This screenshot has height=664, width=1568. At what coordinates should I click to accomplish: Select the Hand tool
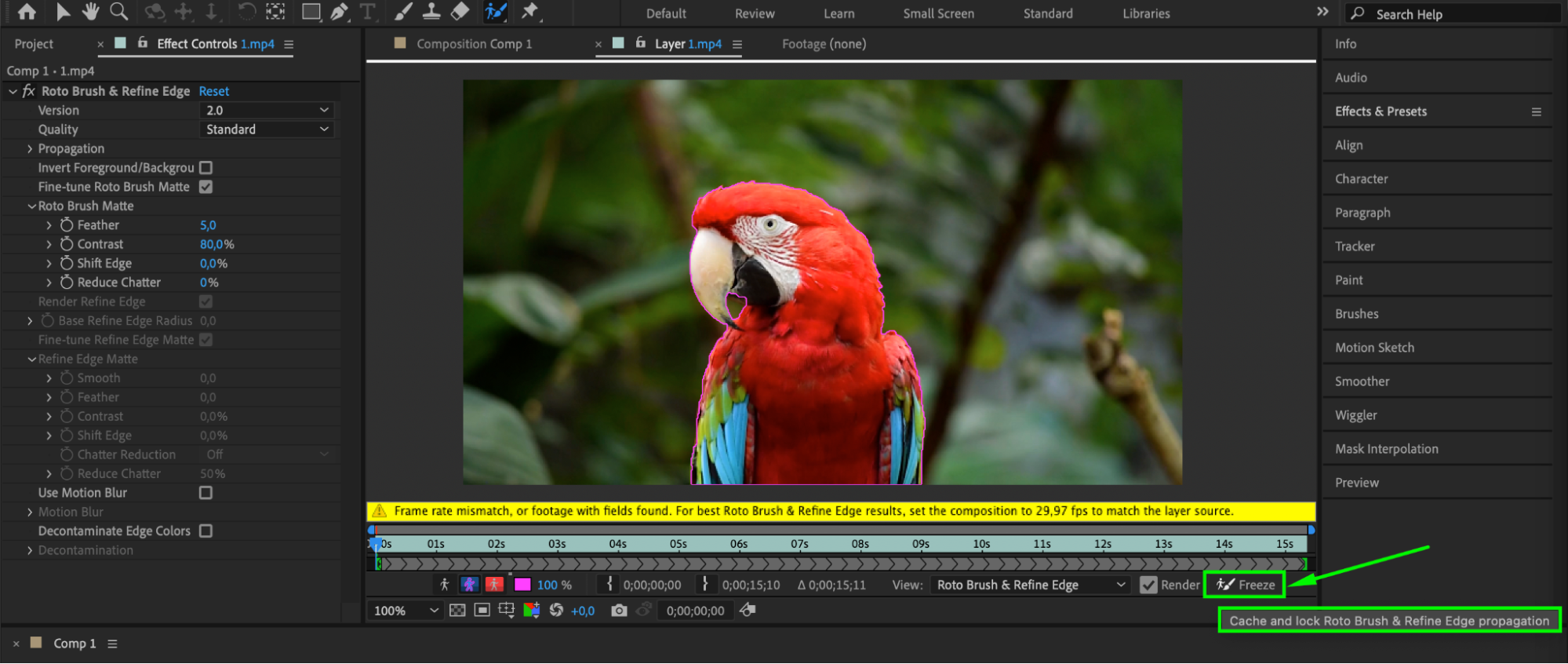coord(90,12)
